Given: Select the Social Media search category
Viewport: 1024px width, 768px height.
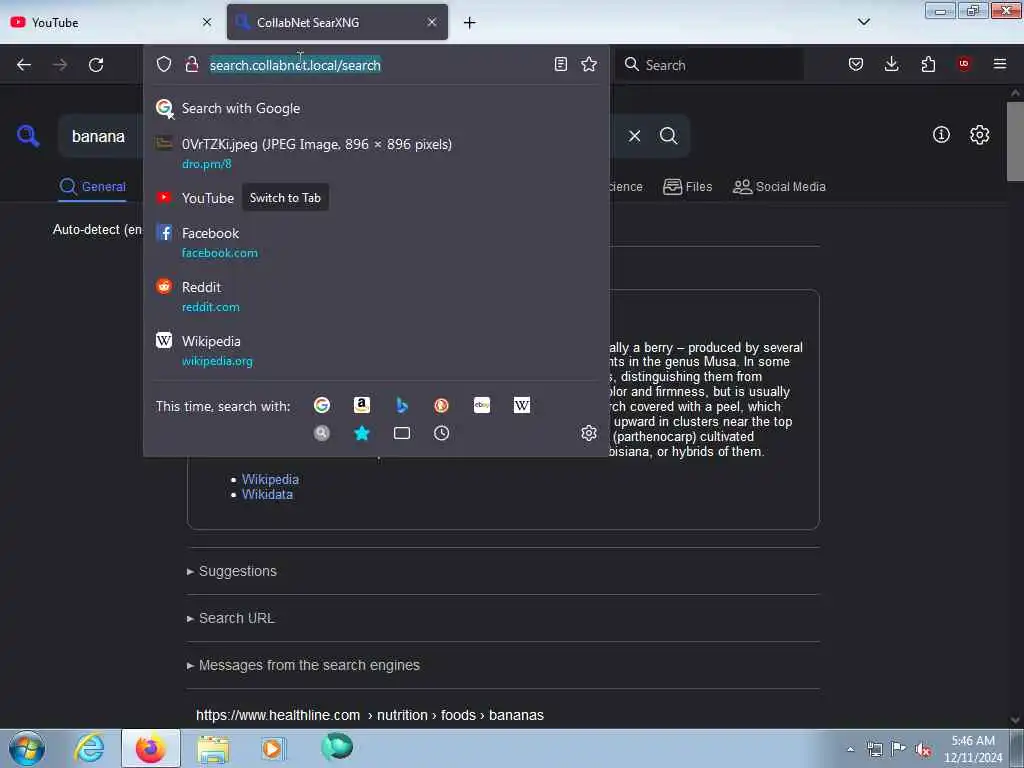Looking at the screenshot, I should point(779,187).
